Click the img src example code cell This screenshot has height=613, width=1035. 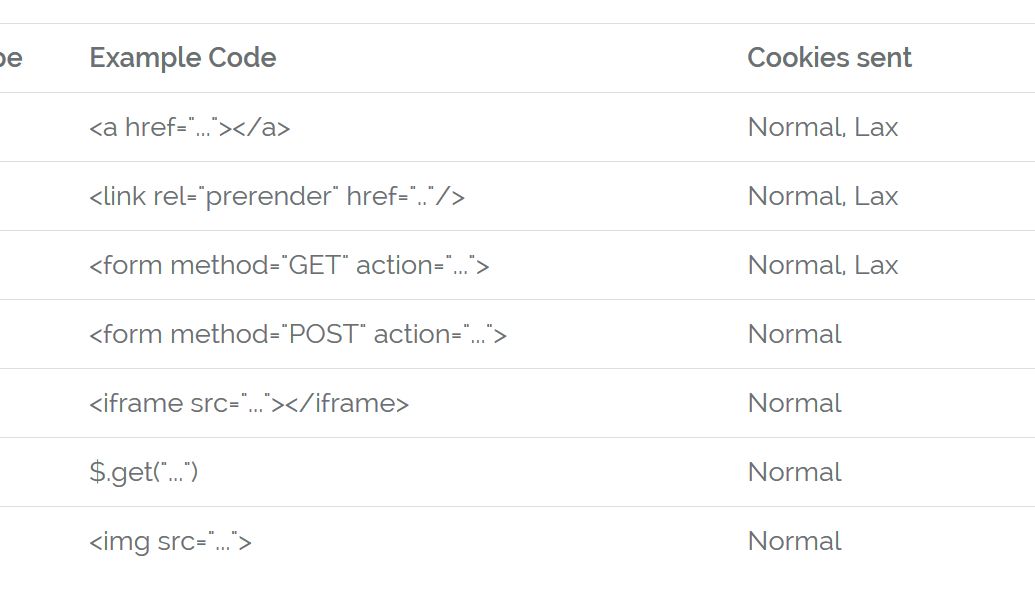click(x=170, y=542)
